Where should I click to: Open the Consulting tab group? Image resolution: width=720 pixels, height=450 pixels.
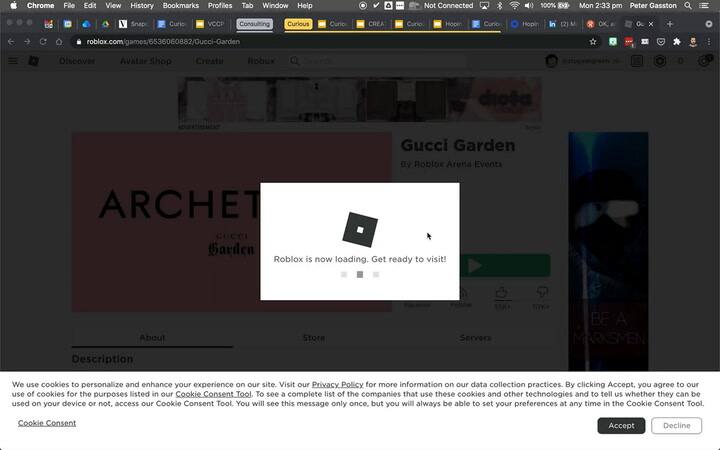point(254,24)
